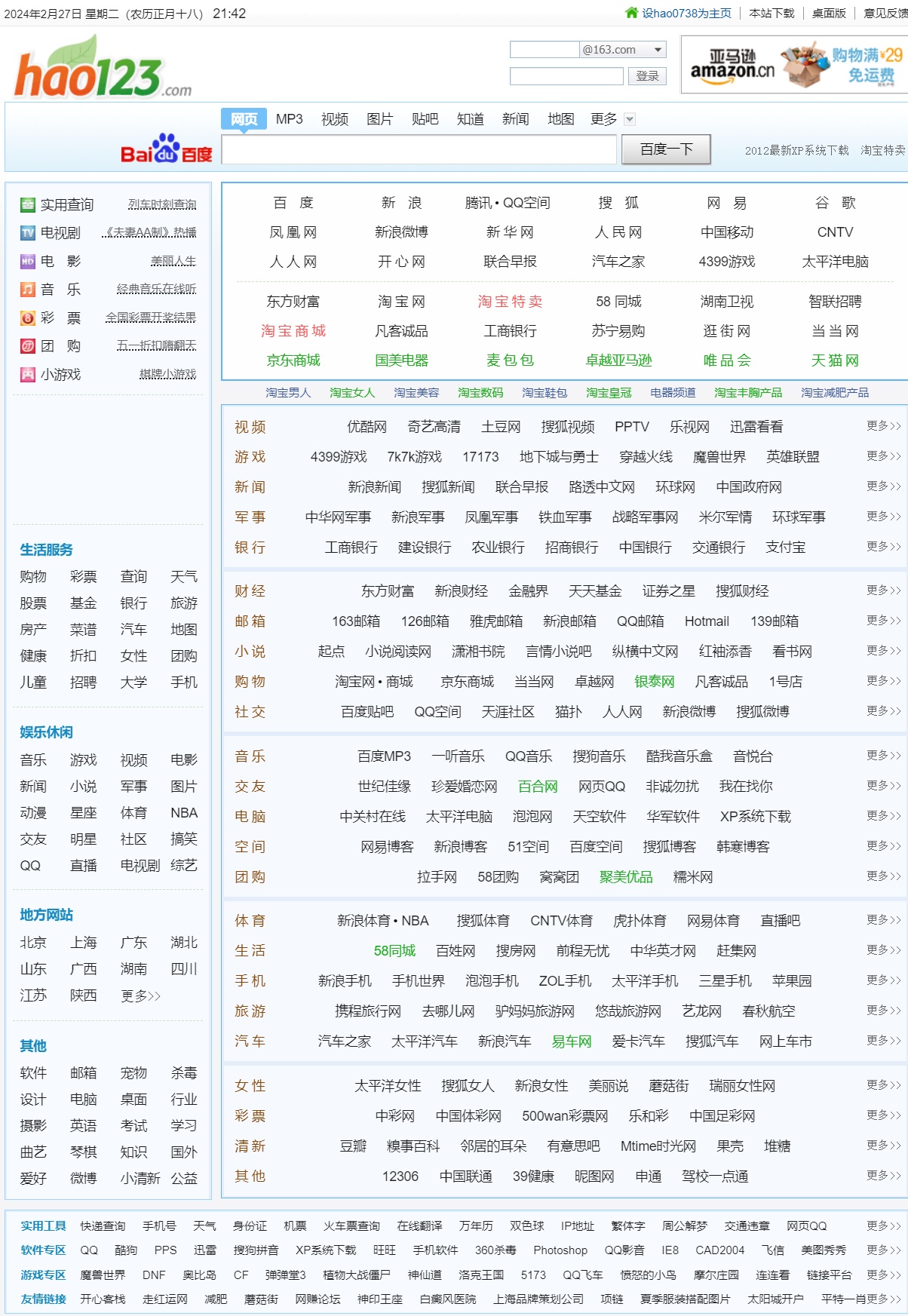Open the 桌面版 link in top bar
Screen dimensions: 908x1316
pos(829,13)
